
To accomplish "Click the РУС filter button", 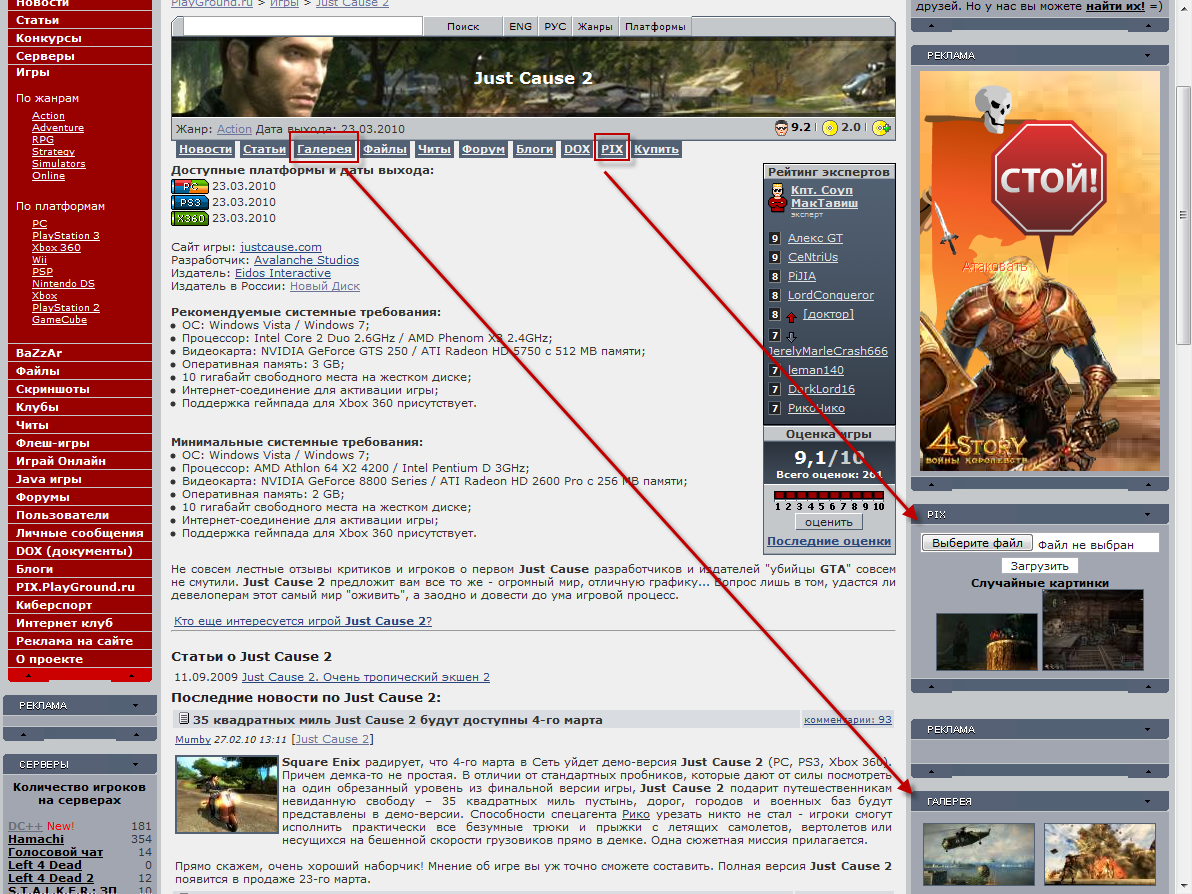I will [555, 27].
